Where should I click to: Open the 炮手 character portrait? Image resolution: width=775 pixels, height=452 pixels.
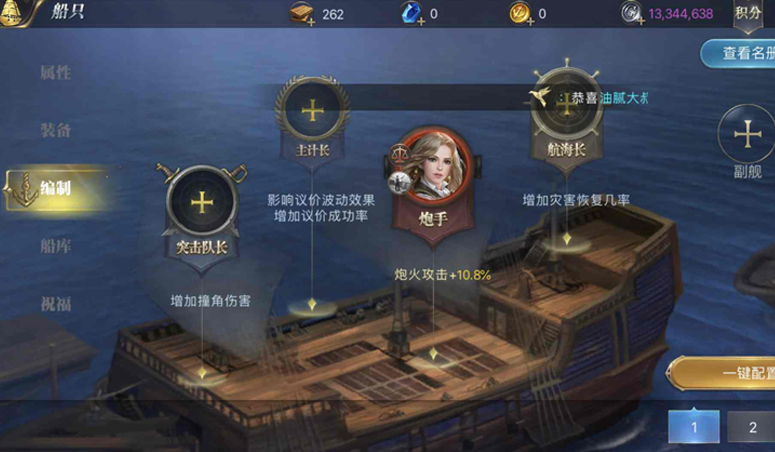433,168
